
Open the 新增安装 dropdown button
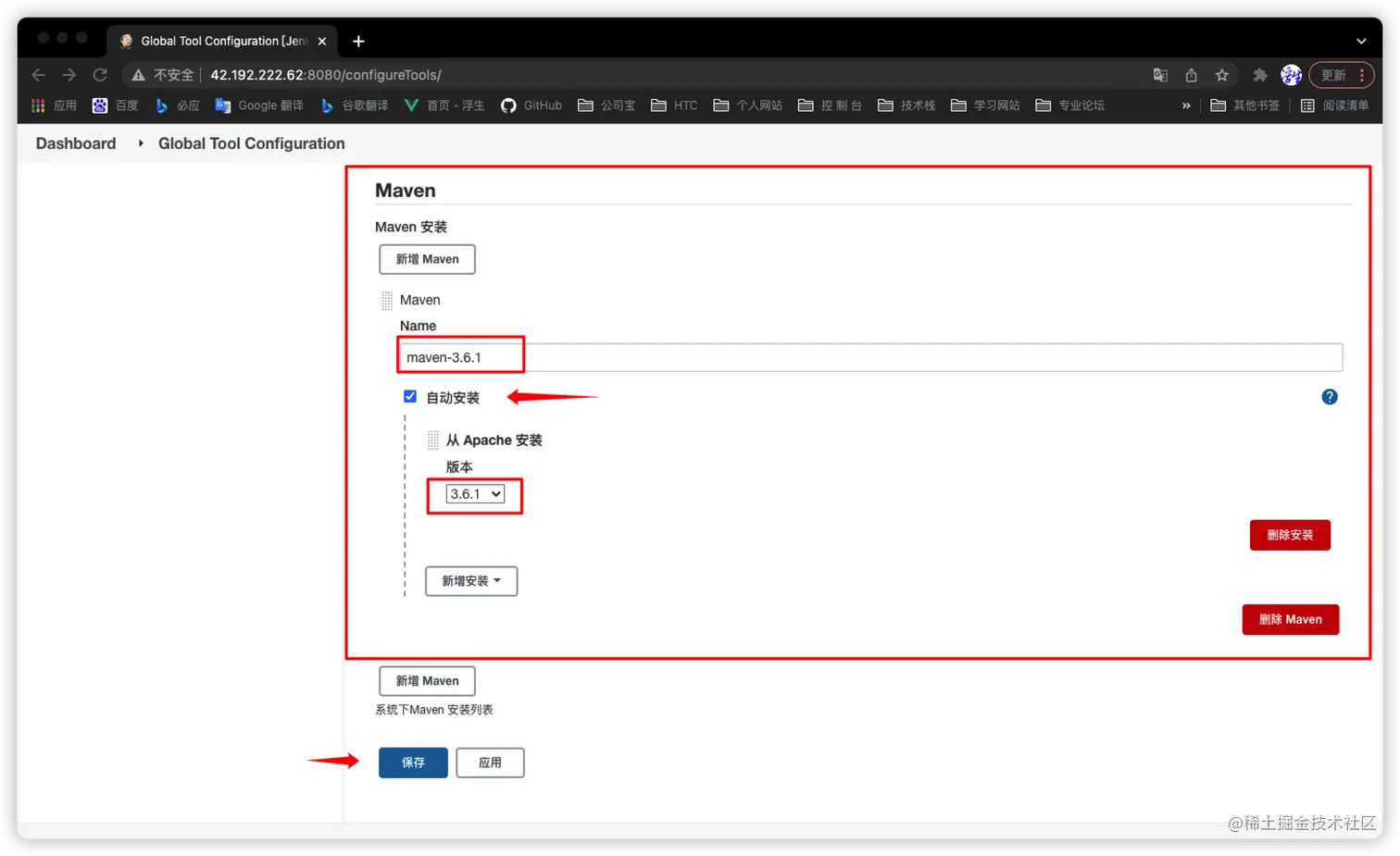[471, 581]
